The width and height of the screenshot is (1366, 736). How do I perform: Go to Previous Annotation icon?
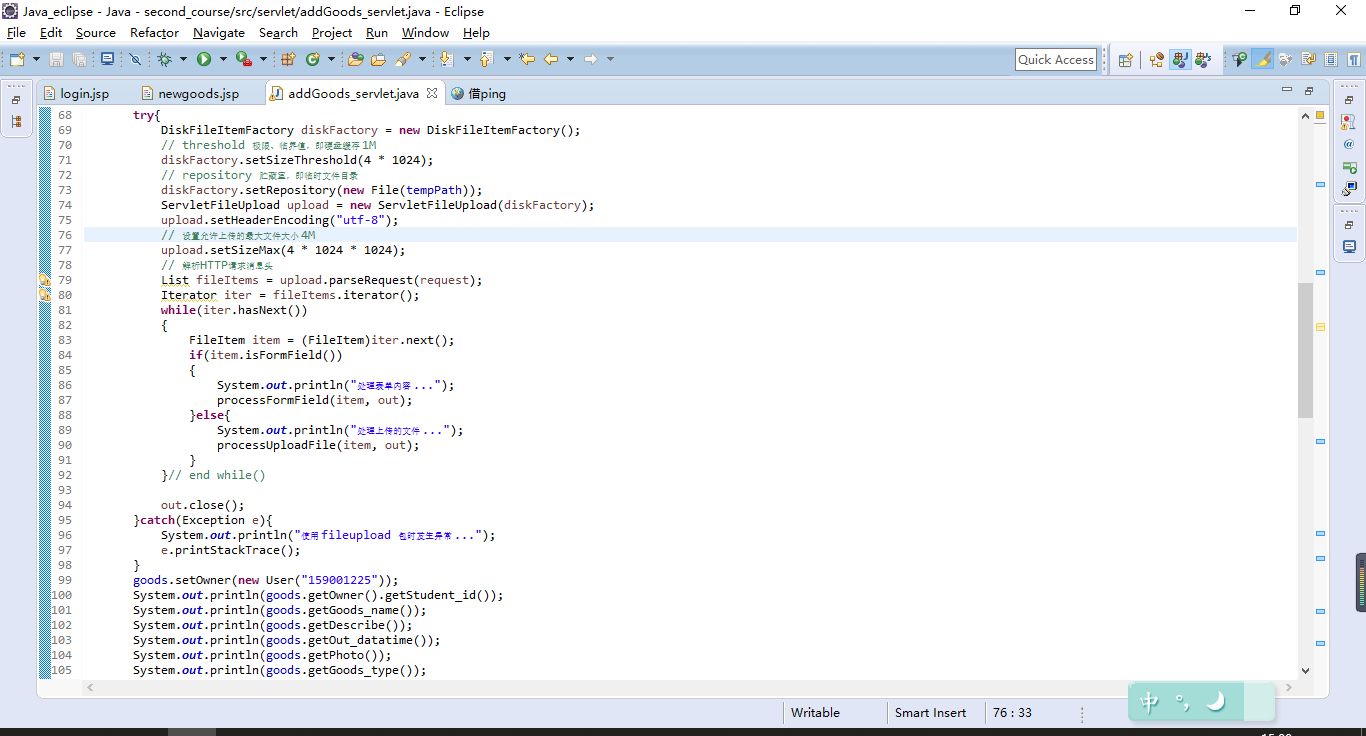(487, 59)
